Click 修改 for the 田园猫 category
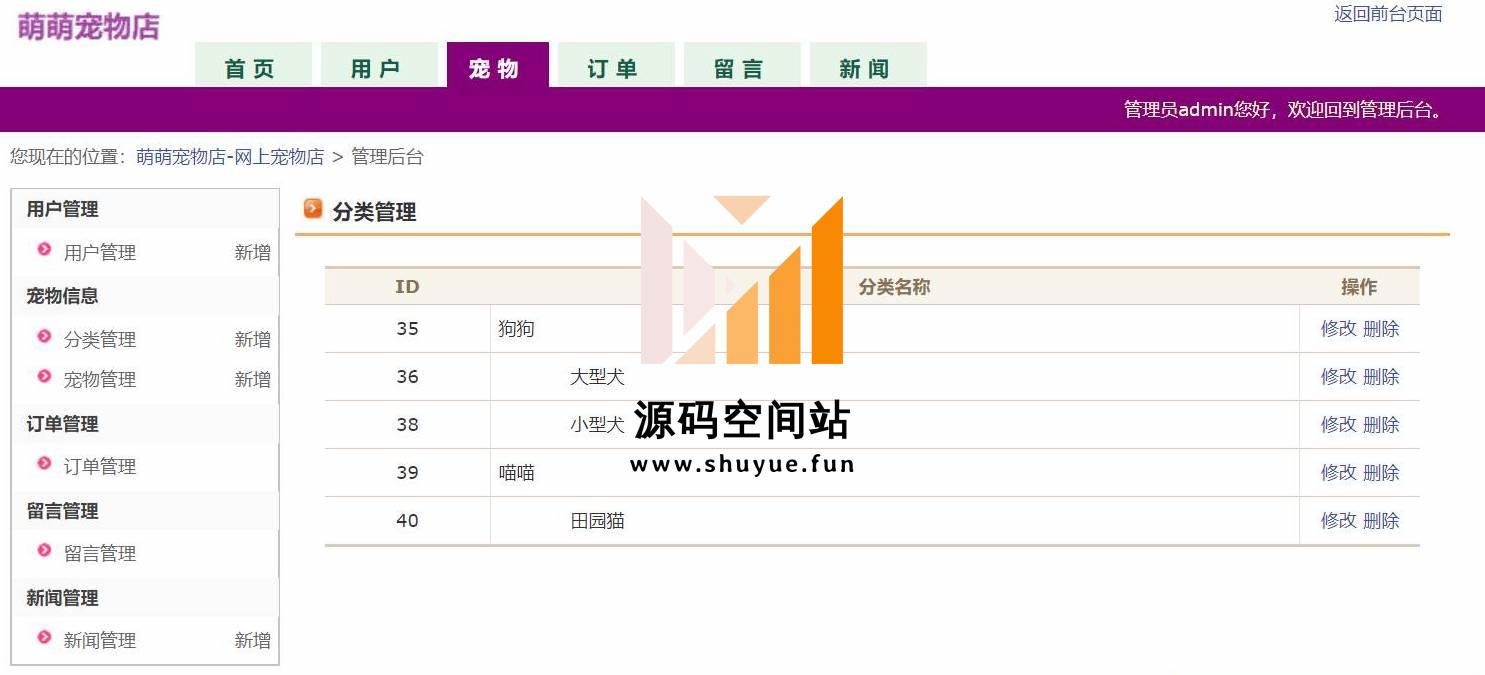Screen dimensions: 1485x675 (1338, 521)
